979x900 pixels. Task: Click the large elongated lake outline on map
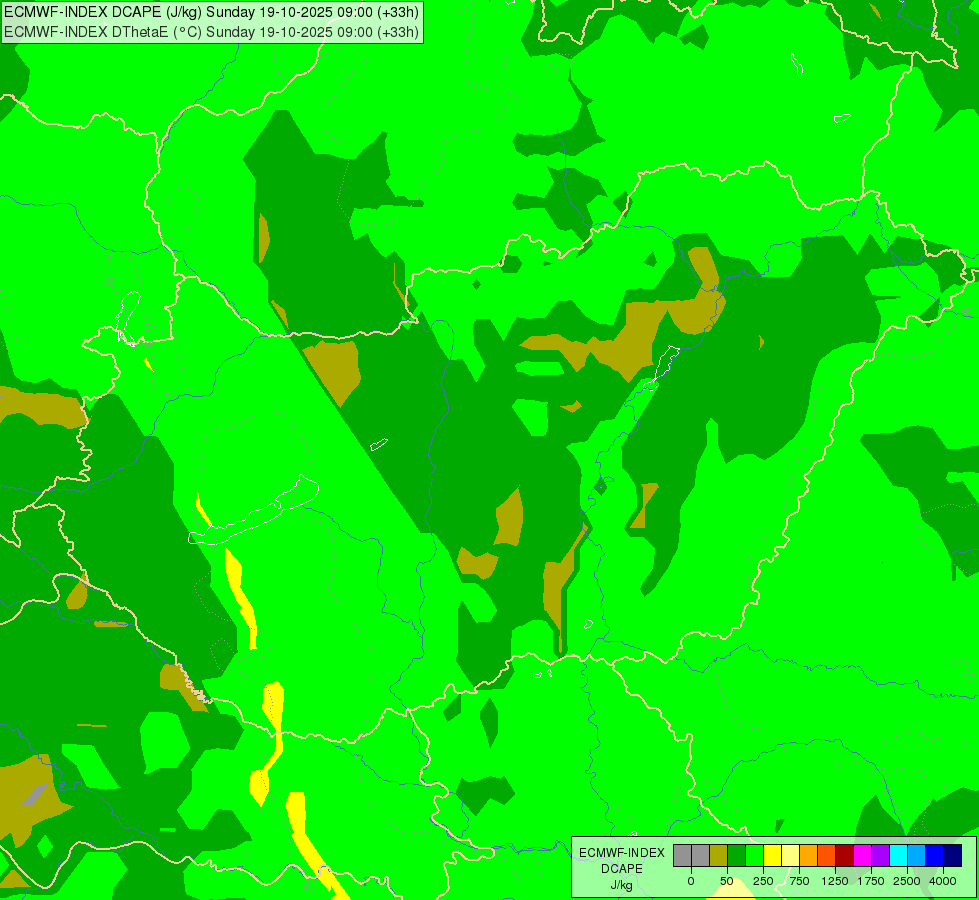[x=253, y=511]
